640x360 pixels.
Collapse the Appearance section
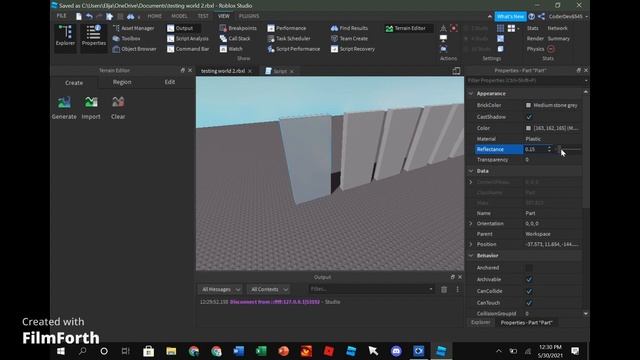[x=471, y=93]
